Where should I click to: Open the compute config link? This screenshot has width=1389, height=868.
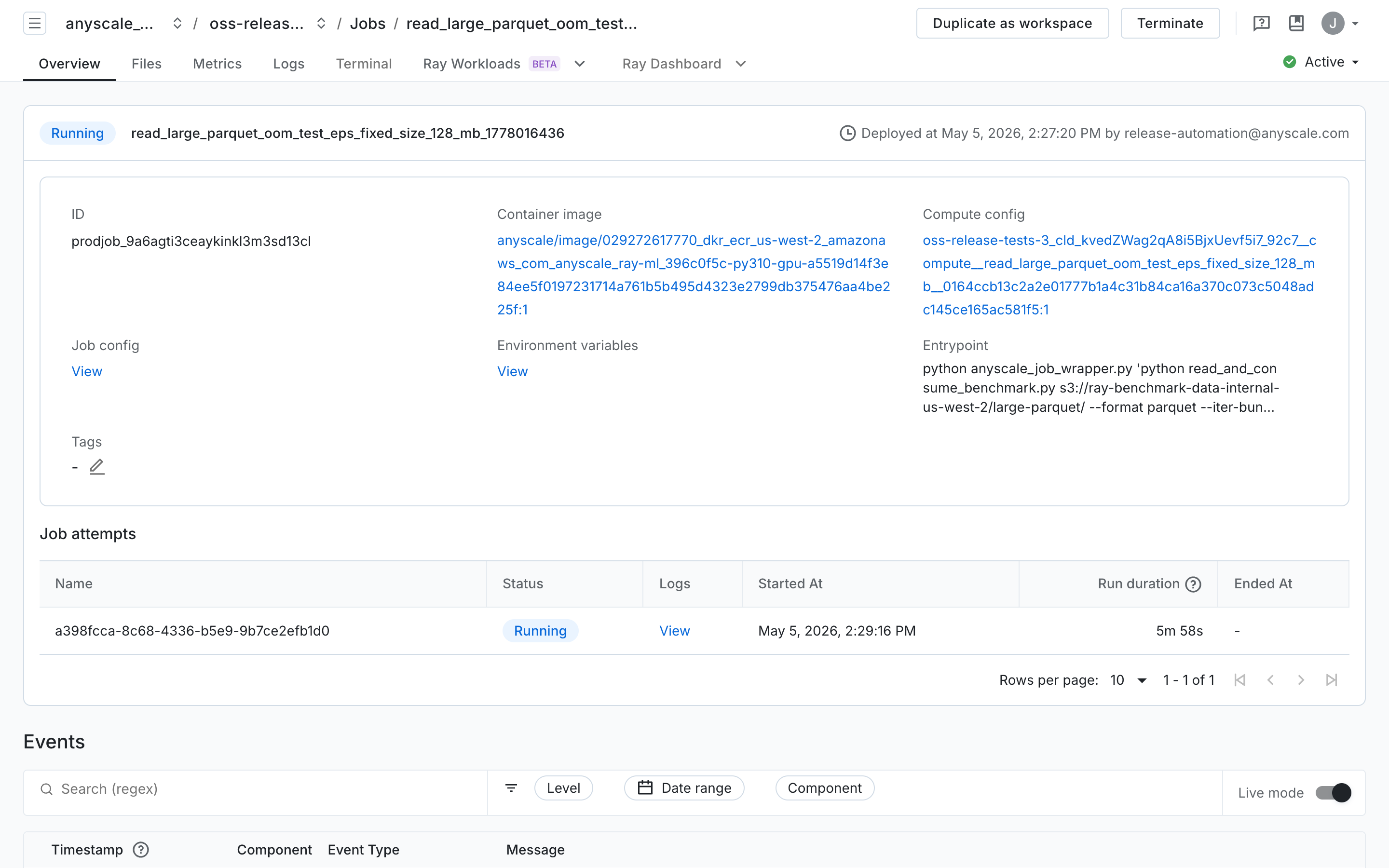click(1119, 274)
